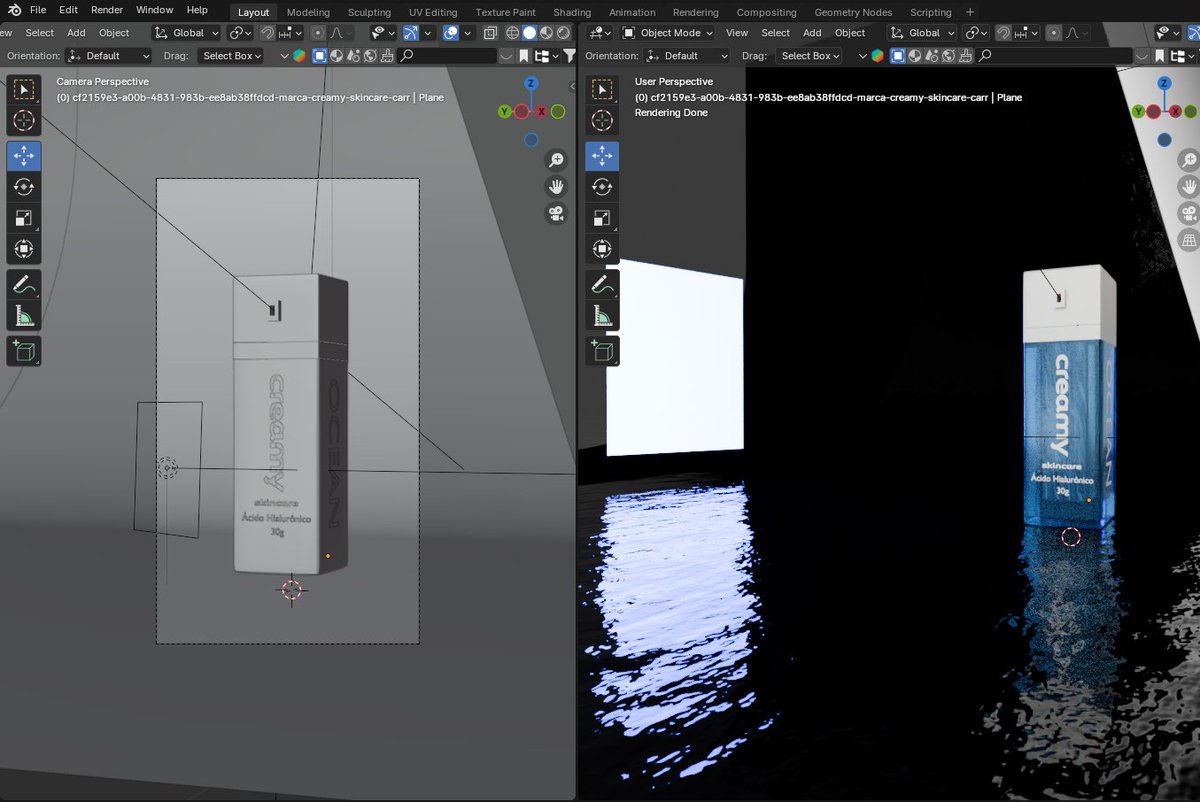Activate the Add Cube tool in left viewport
The width and height of the screenshot is (1200, 802).
24,350
